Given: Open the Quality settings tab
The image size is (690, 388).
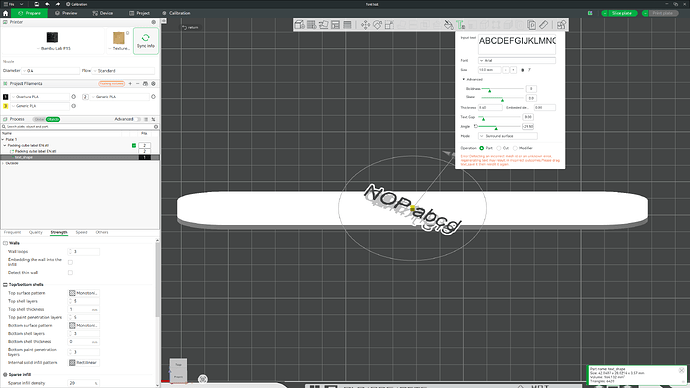Looking at the screenshot, I should 36,232.
